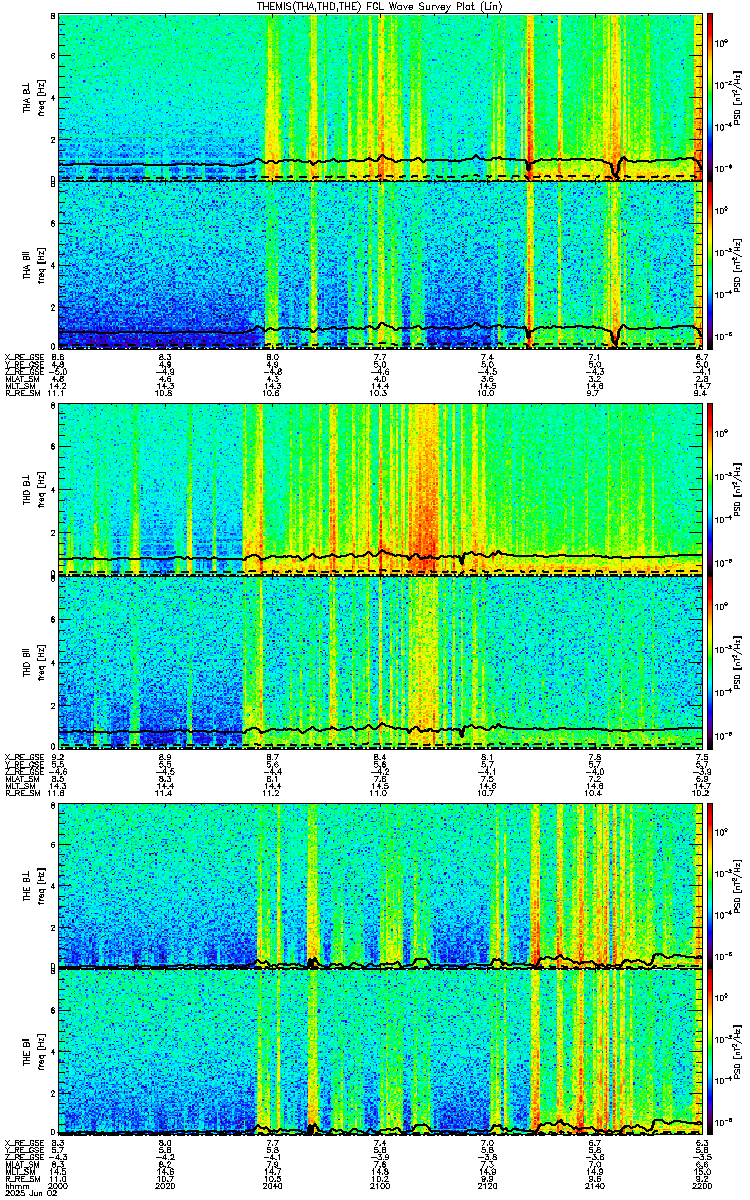Click the PSD [nT²/Hz] label of THA B-perpendicular color bar
This screenshot has height=1200, width=750.
click(738, 98)
